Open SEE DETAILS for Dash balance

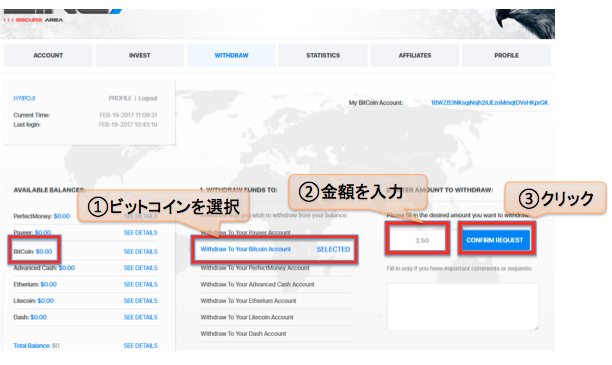(x=141, y=317)
